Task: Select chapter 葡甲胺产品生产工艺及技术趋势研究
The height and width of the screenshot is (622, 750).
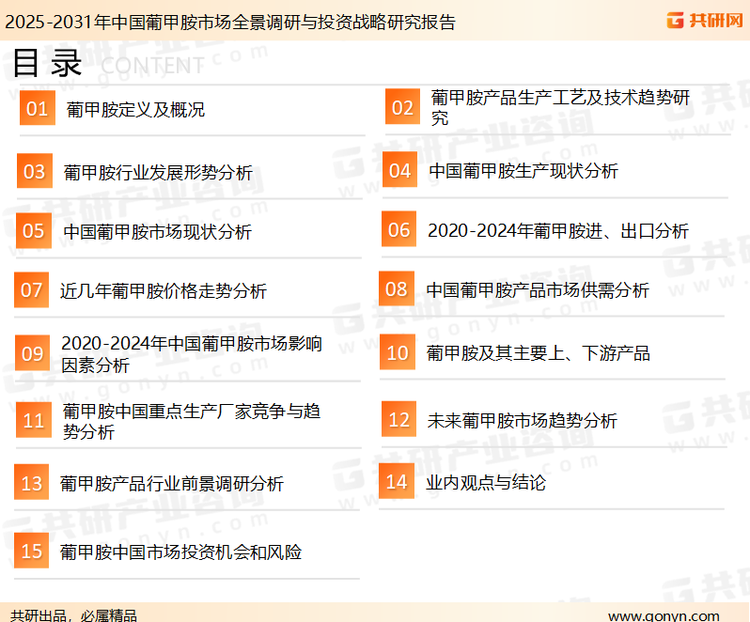Action: point(560,107)
